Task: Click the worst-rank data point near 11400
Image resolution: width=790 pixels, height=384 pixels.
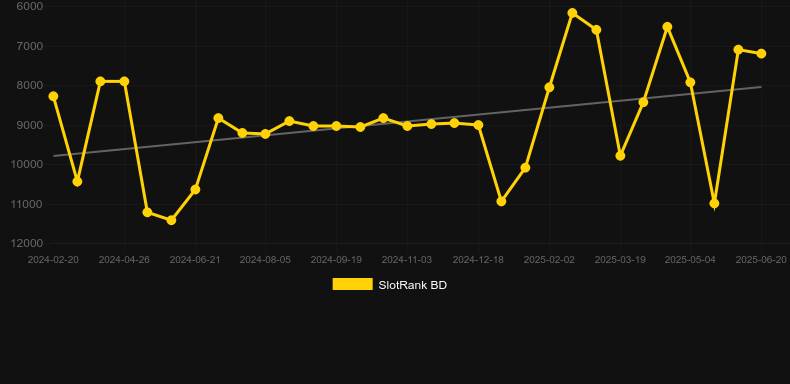Action: pos(171,220)
